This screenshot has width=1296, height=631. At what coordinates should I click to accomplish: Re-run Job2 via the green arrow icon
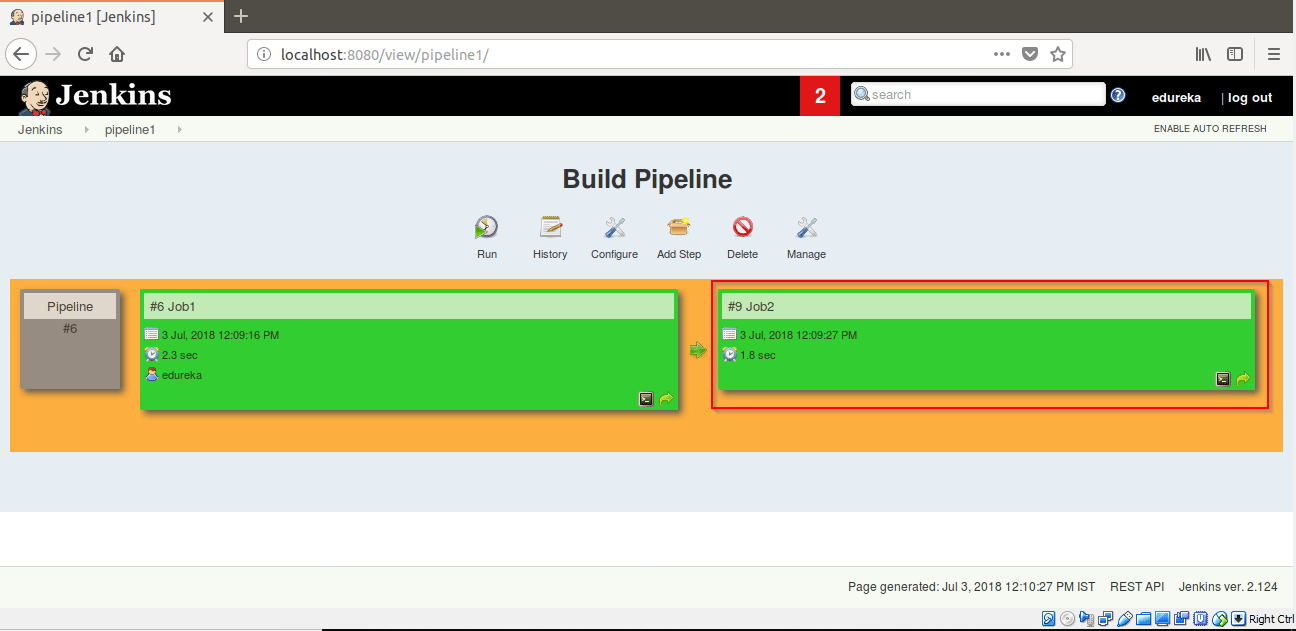1243,379
